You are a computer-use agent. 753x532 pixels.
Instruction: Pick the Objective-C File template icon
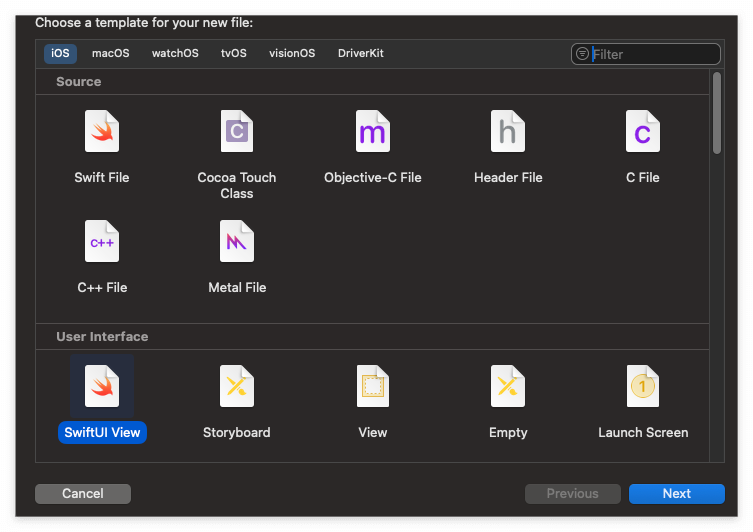[x=373, y=131]
